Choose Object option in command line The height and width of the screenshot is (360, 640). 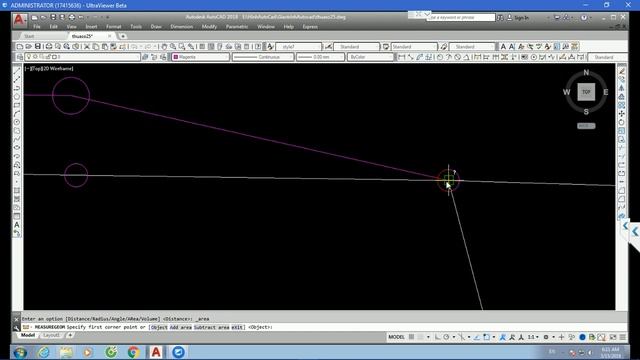158,327
